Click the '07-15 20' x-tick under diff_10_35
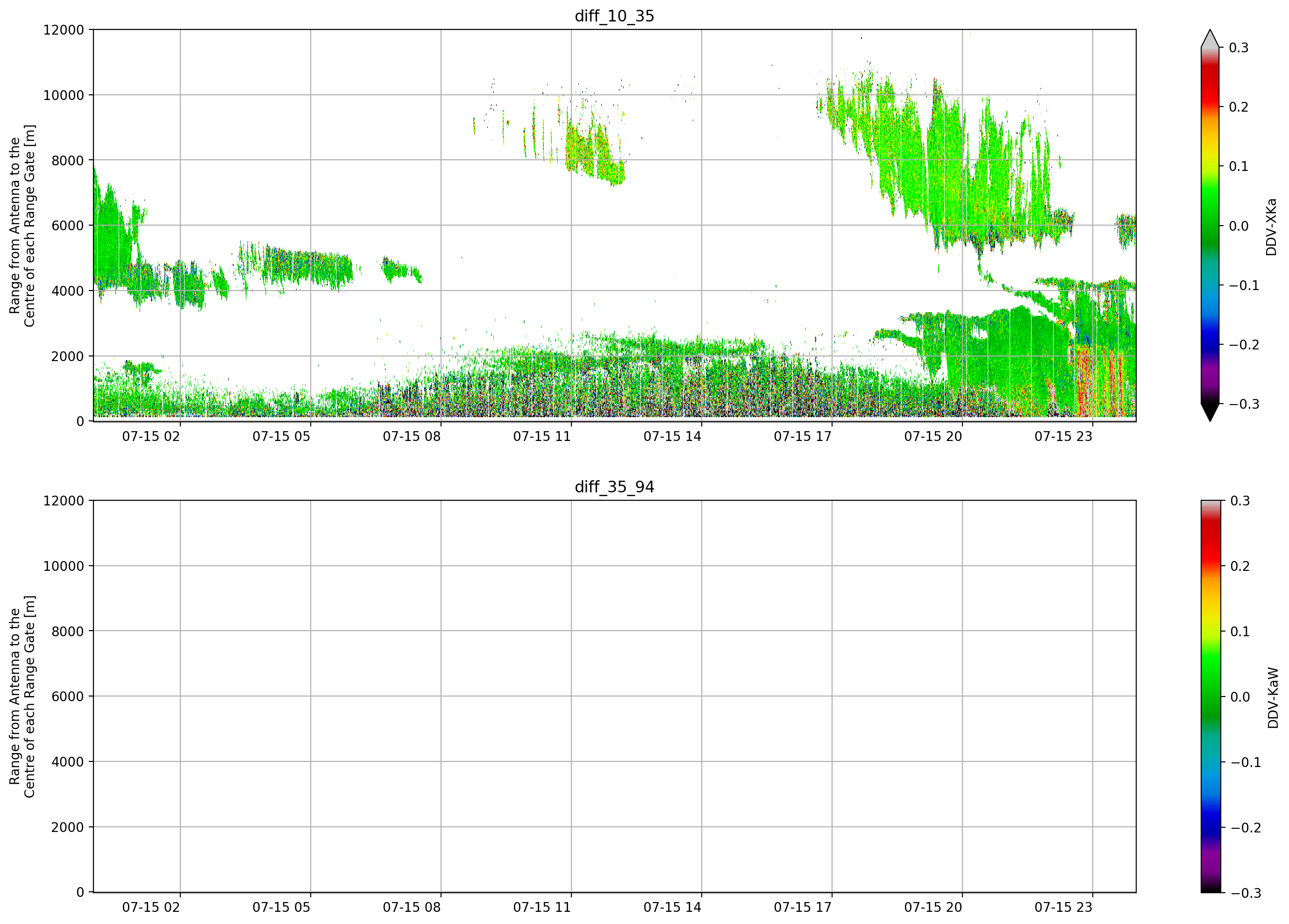This screenshot has width=1289, height=924. click(x=933, y=436)
